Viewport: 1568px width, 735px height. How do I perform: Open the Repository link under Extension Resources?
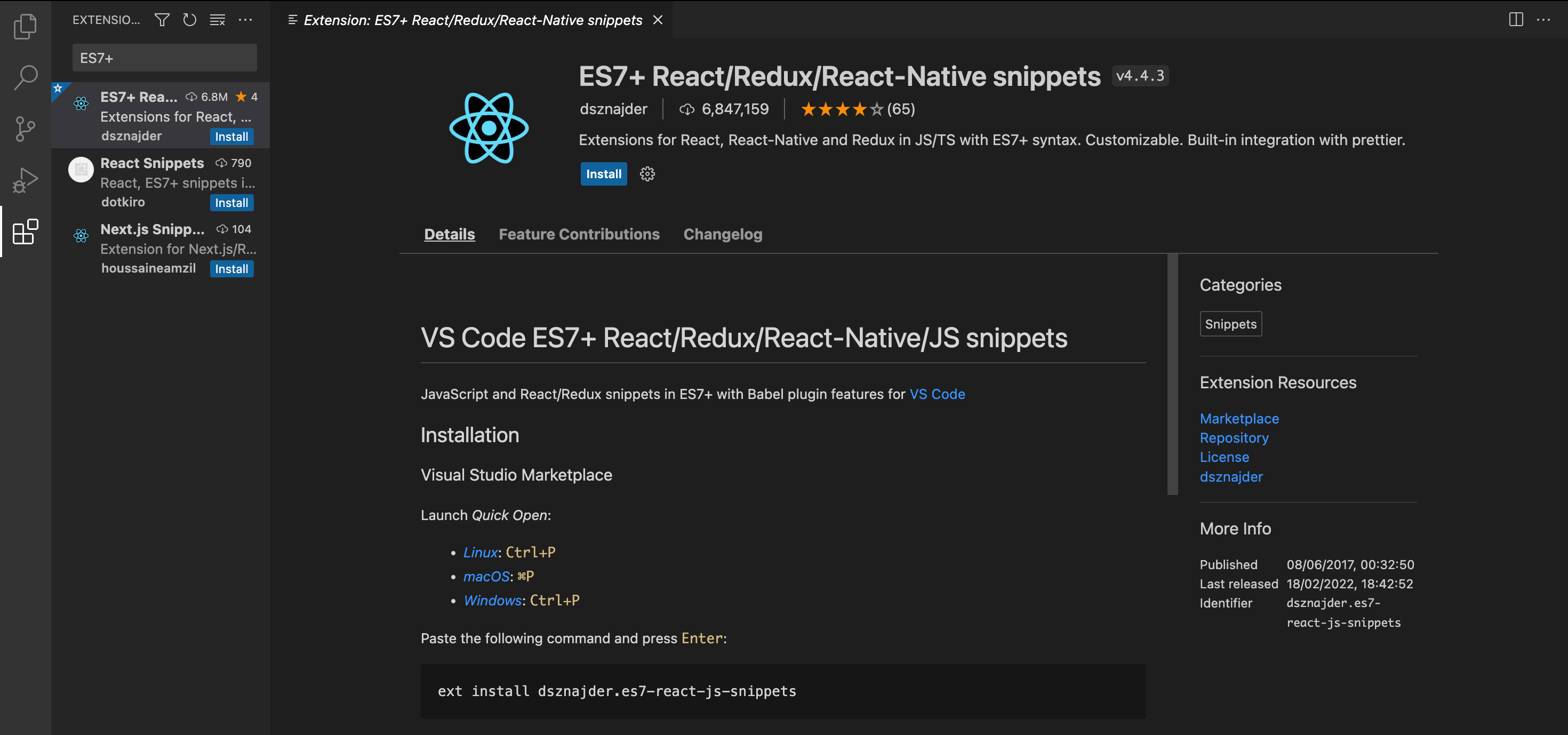pyautogui.click(x=1234, y=438)
